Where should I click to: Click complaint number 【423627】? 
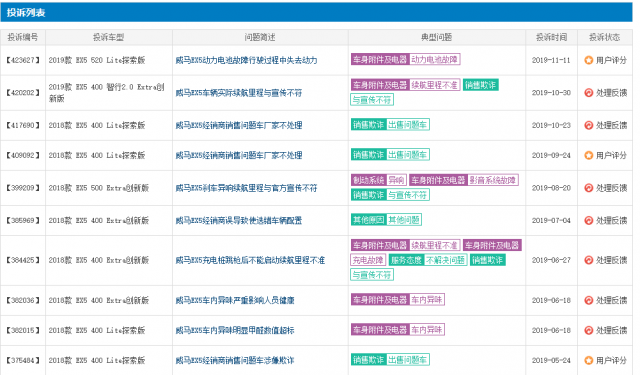point(23,60)
